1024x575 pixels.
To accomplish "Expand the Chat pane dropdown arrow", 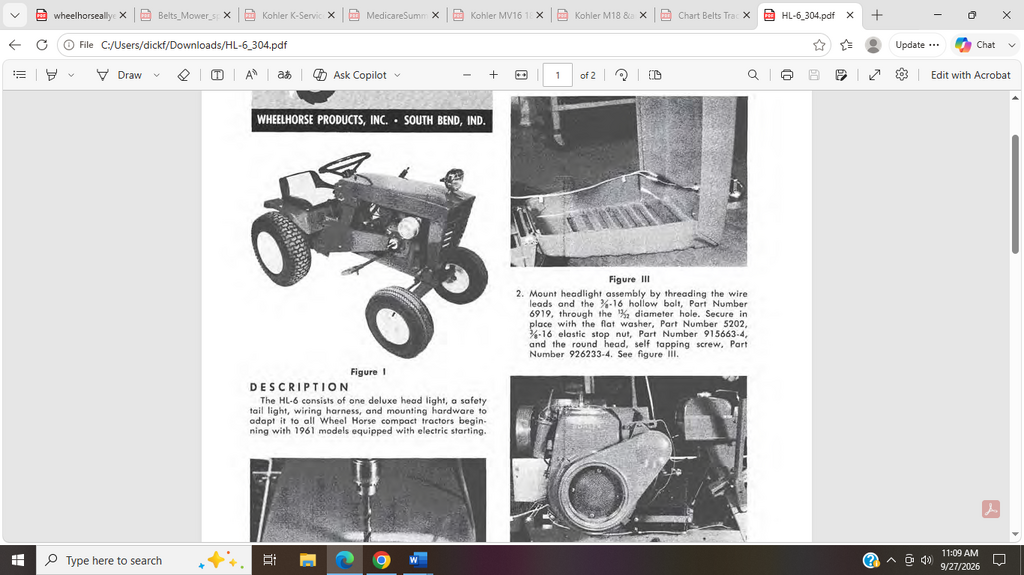I will 1012,44.
